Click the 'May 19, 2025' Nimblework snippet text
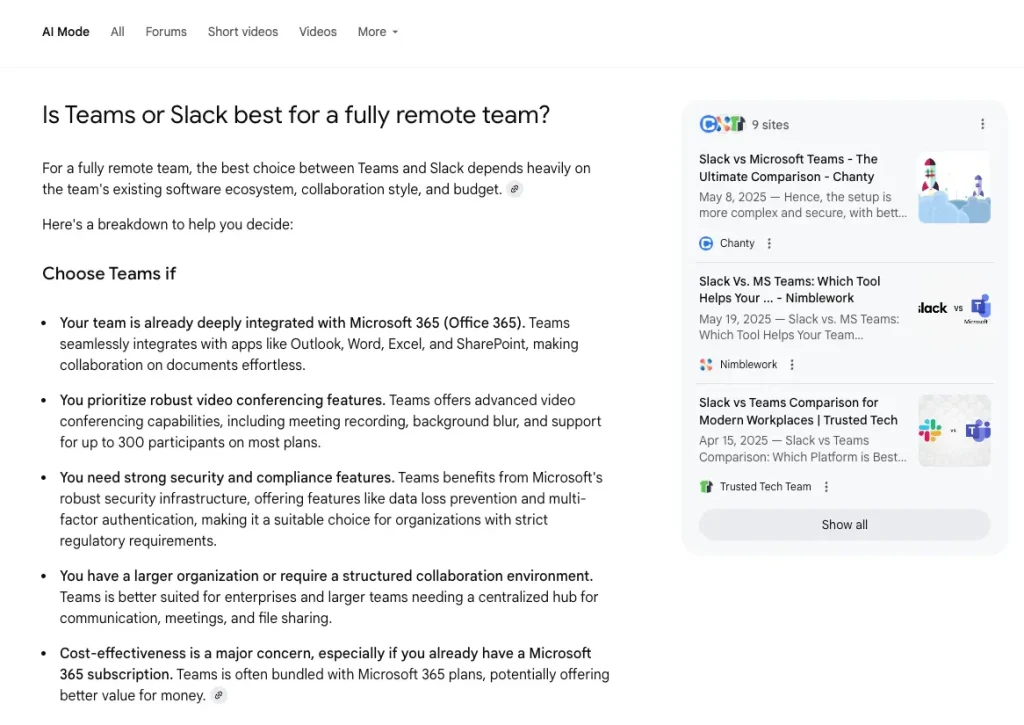1024x725 pixels. coord(799,327)
